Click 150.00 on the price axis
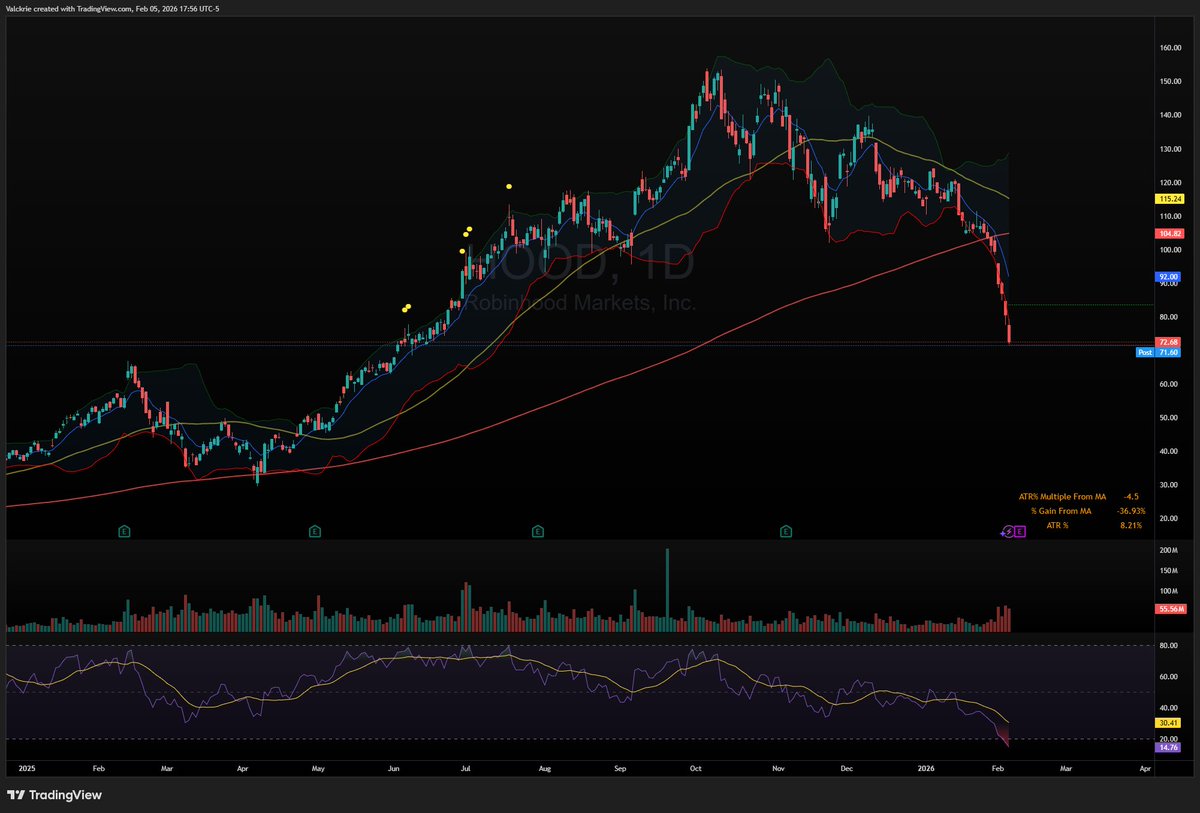Image resolution: width=1200 pixels, height=813 pixels. 1172,81
